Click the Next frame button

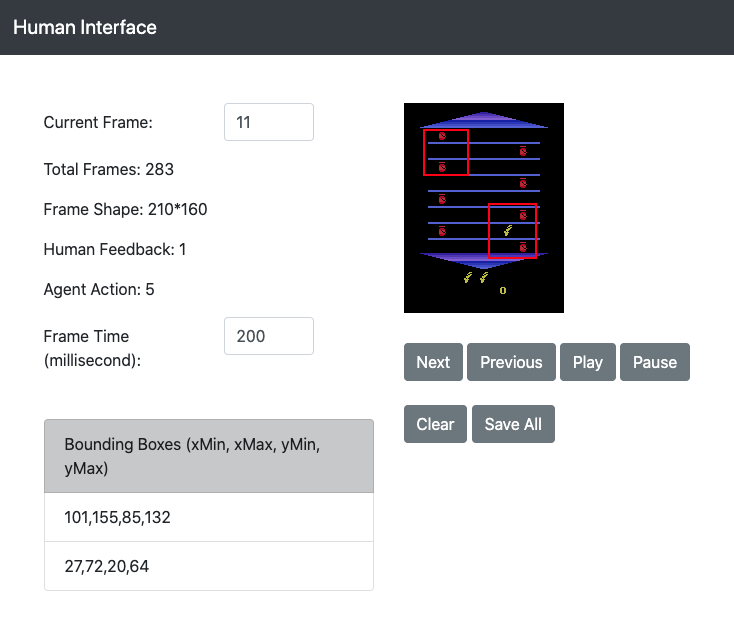coord(433,362)
